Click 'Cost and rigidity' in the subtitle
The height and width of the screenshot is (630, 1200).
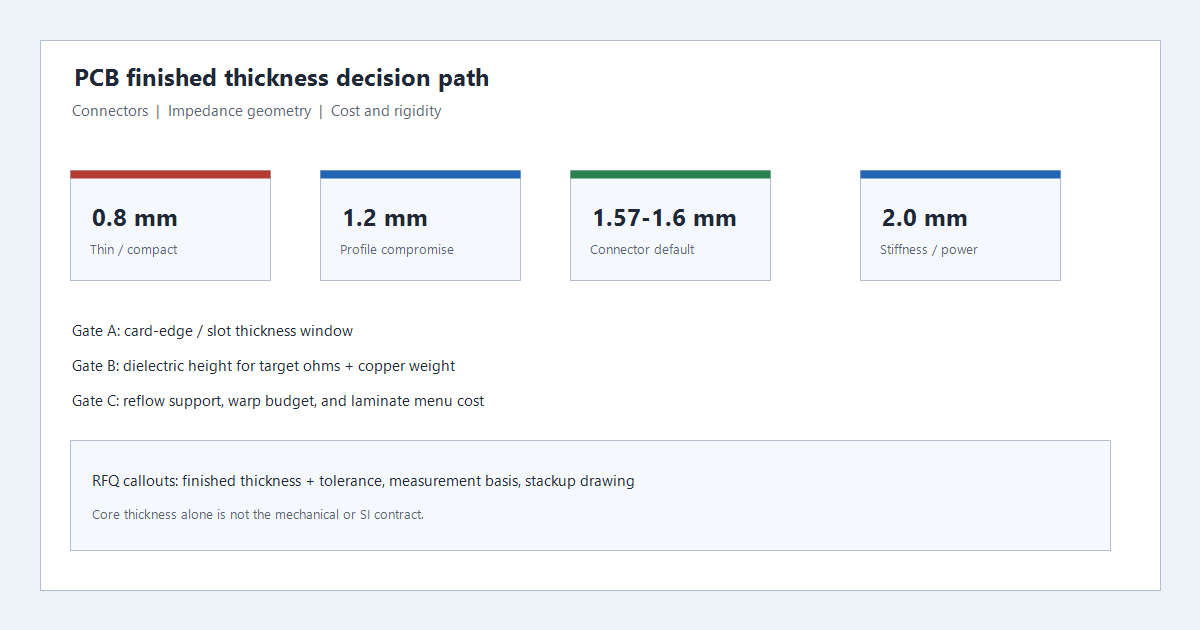tap(386, 111)
